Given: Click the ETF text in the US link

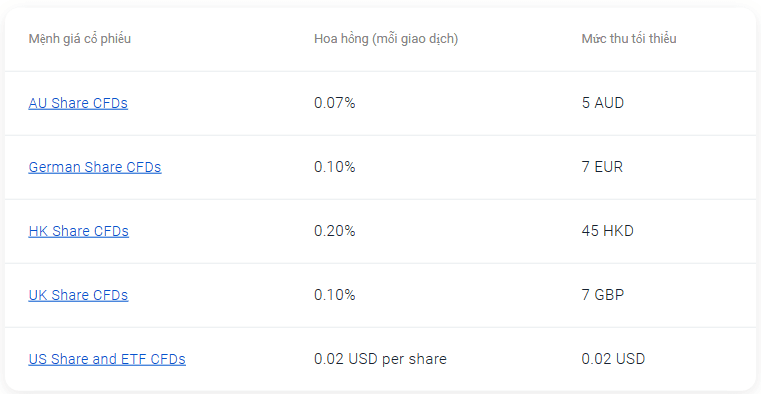Looking at the screenshot, I should point(134,359).
